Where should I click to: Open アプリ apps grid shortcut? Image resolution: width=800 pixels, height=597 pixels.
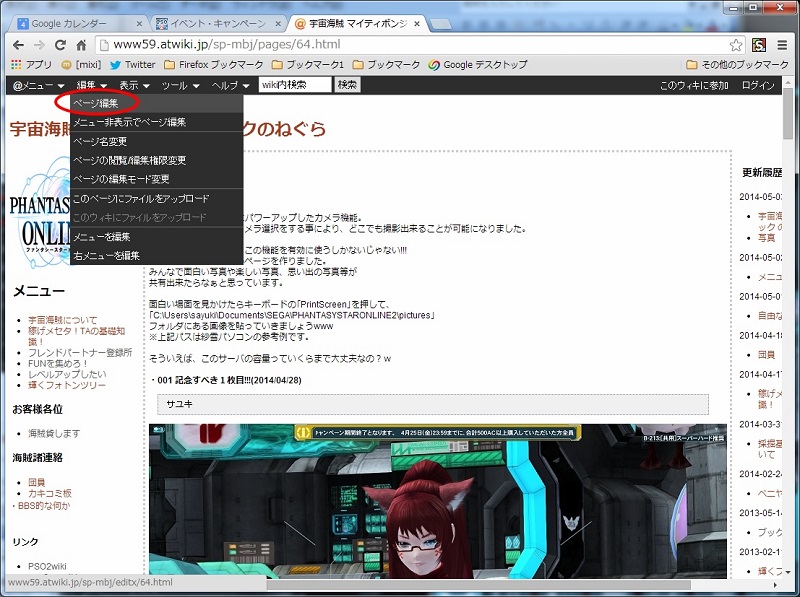click(31, 65)
